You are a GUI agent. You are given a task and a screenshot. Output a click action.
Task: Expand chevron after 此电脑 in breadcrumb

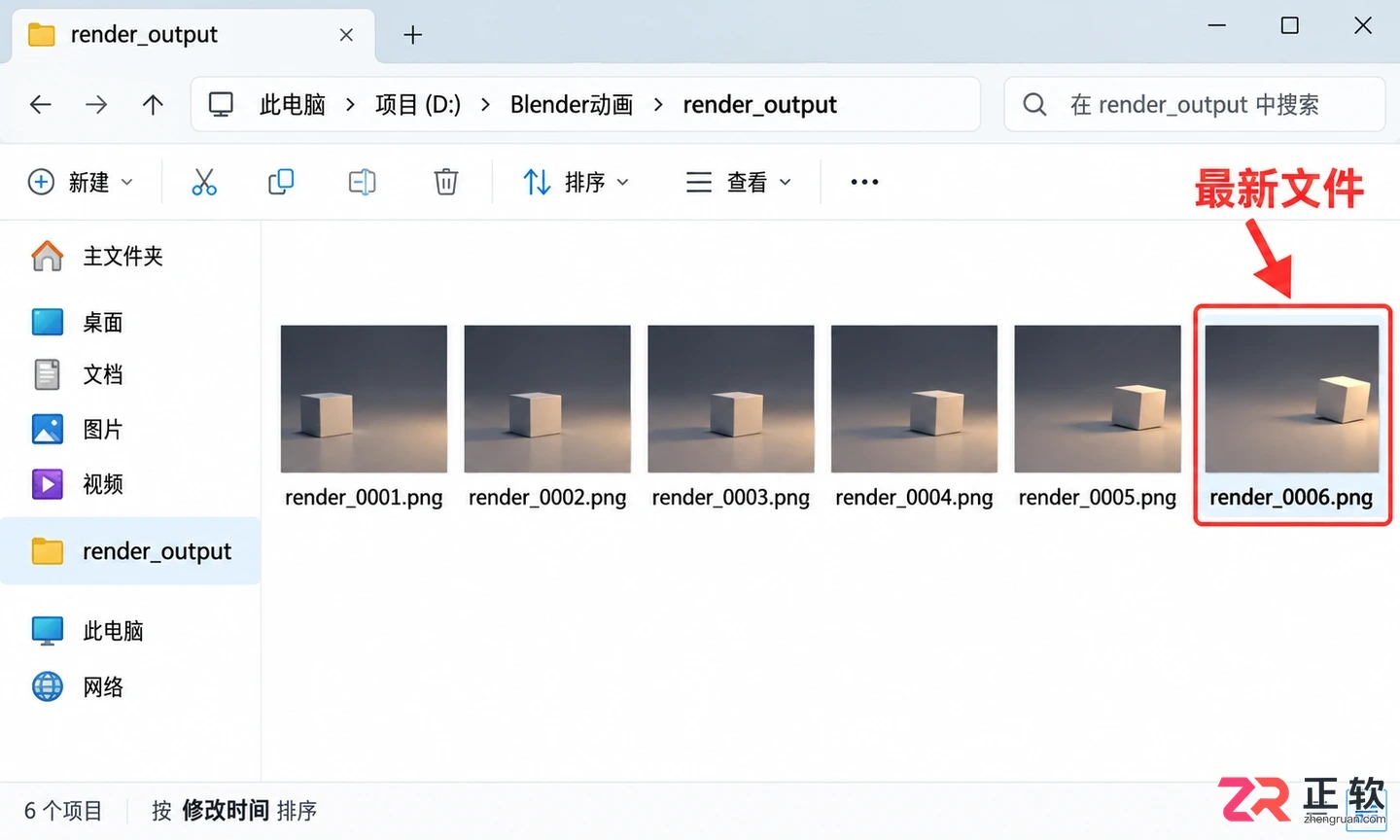[350, 104]
